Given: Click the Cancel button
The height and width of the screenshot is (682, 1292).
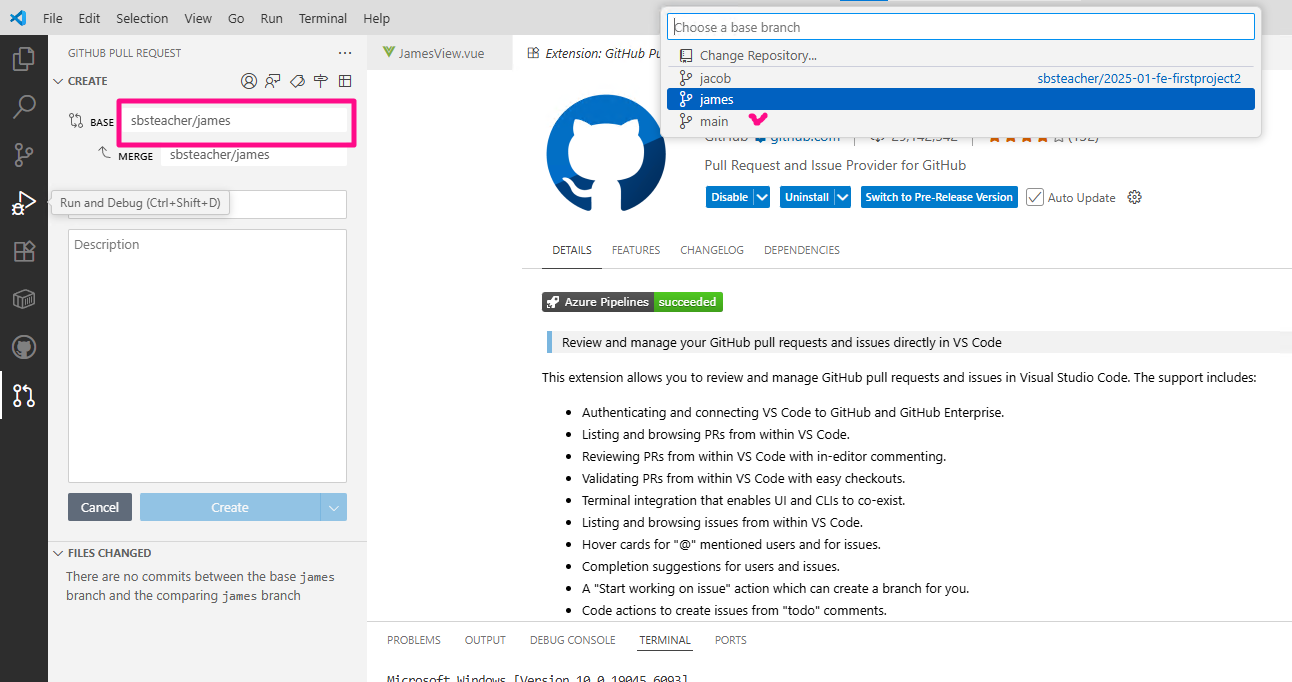Looking at the screenshot, I should click(x=100, y=507).
